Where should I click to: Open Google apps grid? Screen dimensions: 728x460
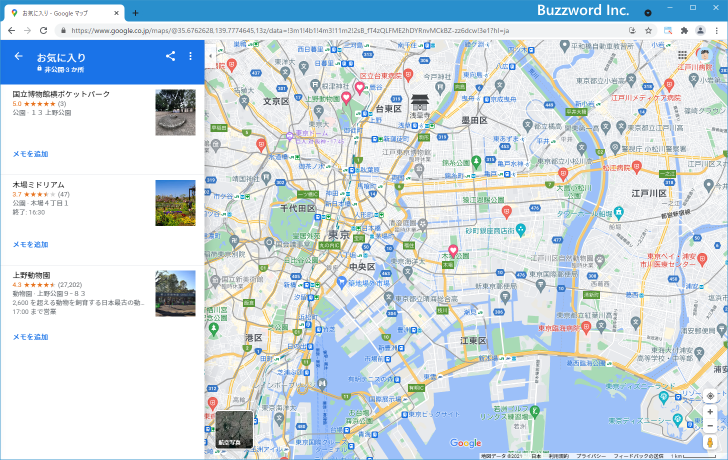(682, 55)
